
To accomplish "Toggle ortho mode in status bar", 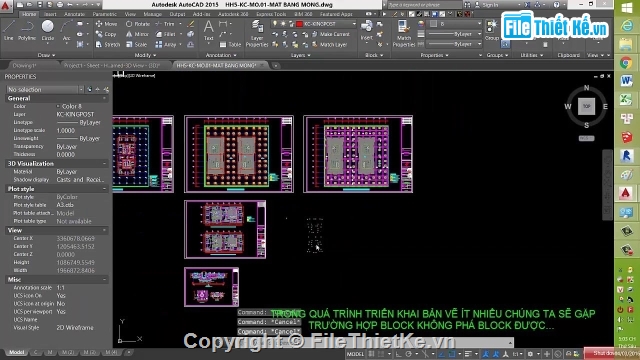I will [x=398, y=354].
